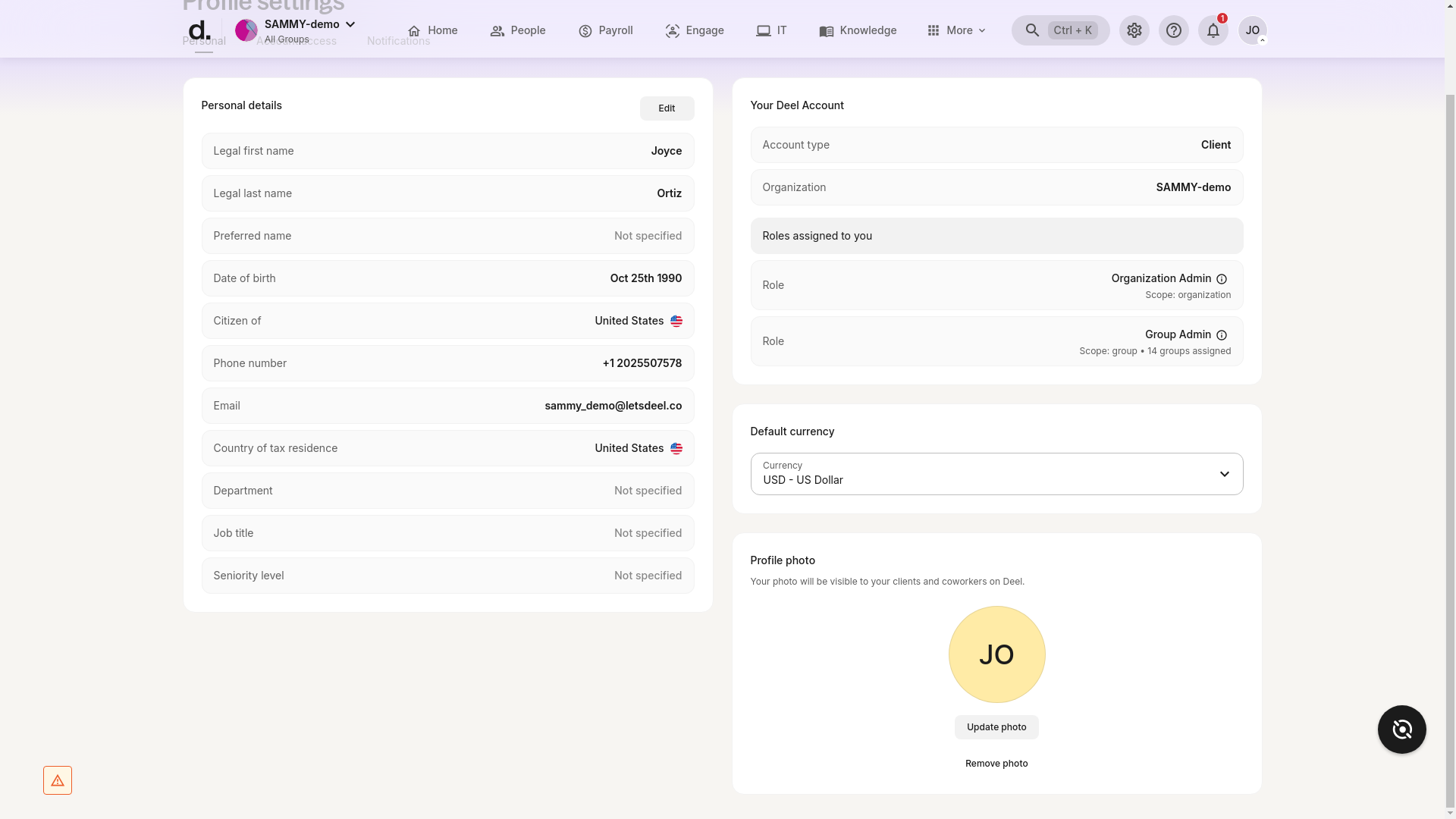Open the help question mark icon
1456x819 pixels.
coord(1173,30)
